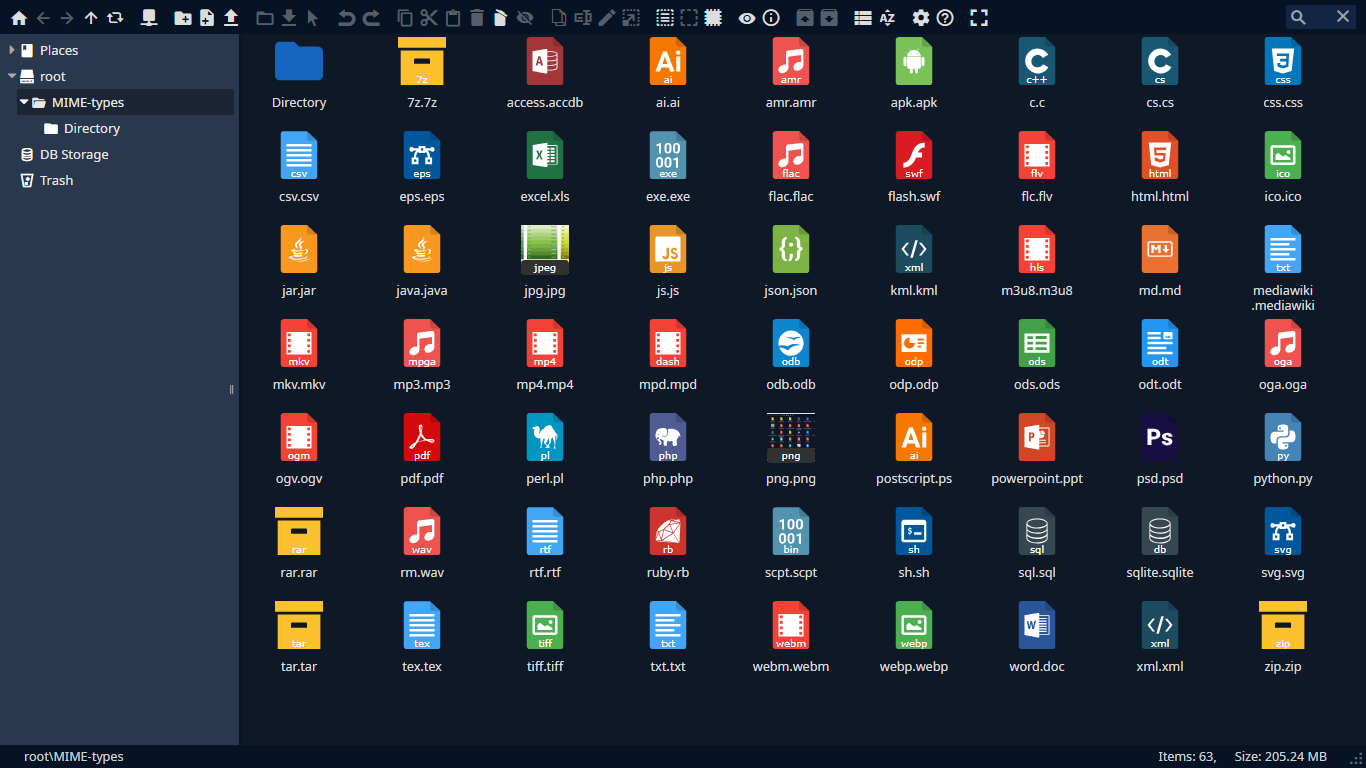Create a new folder using the toolbar
Screen dimensions: 1366x768
[x=182, y=18]
